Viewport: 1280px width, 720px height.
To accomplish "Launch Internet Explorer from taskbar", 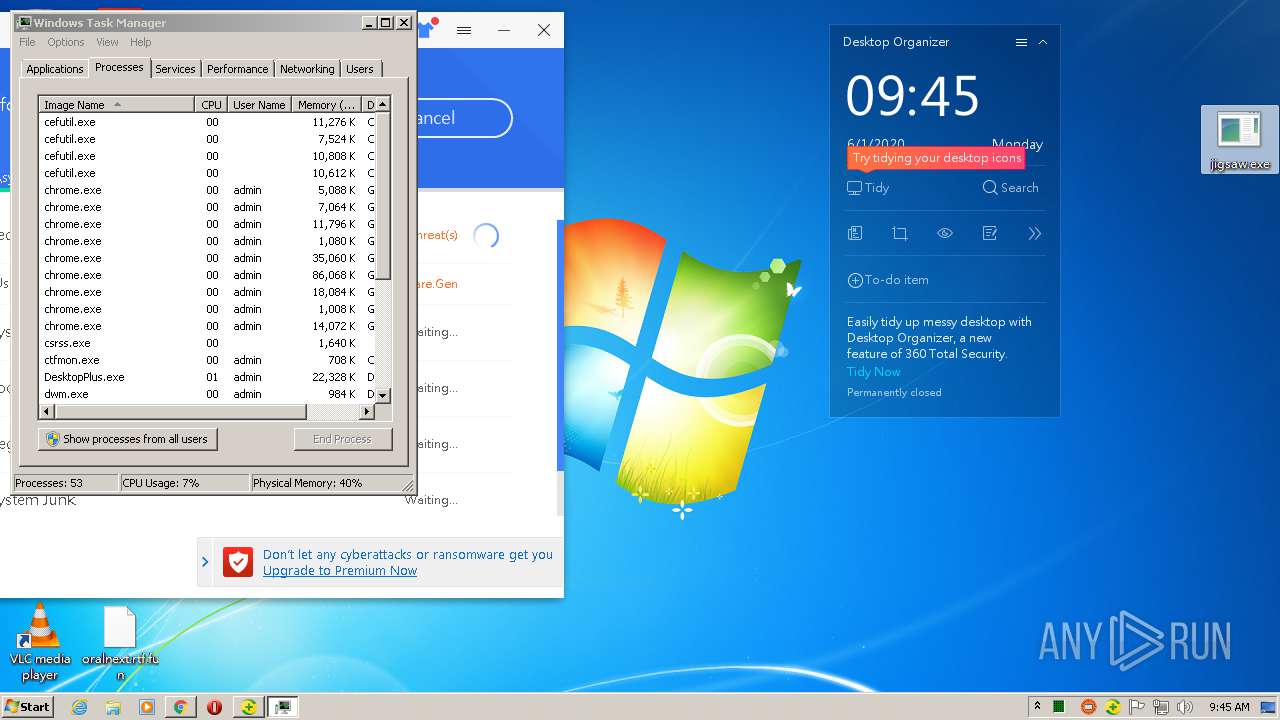I will point(80,707).
